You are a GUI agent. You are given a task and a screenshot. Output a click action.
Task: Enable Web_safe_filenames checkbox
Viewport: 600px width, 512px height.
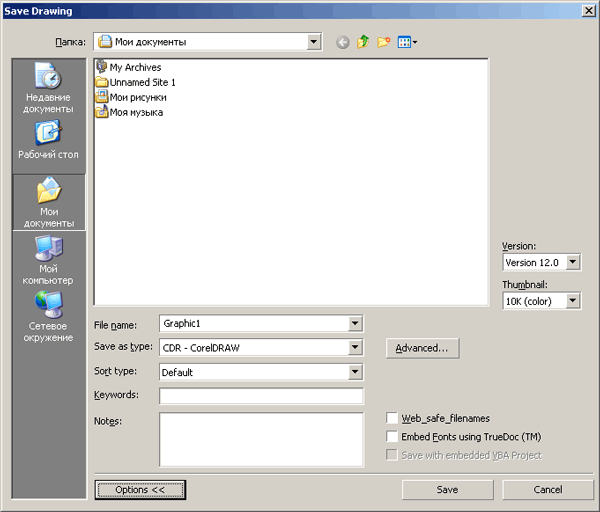coord(392,418)
